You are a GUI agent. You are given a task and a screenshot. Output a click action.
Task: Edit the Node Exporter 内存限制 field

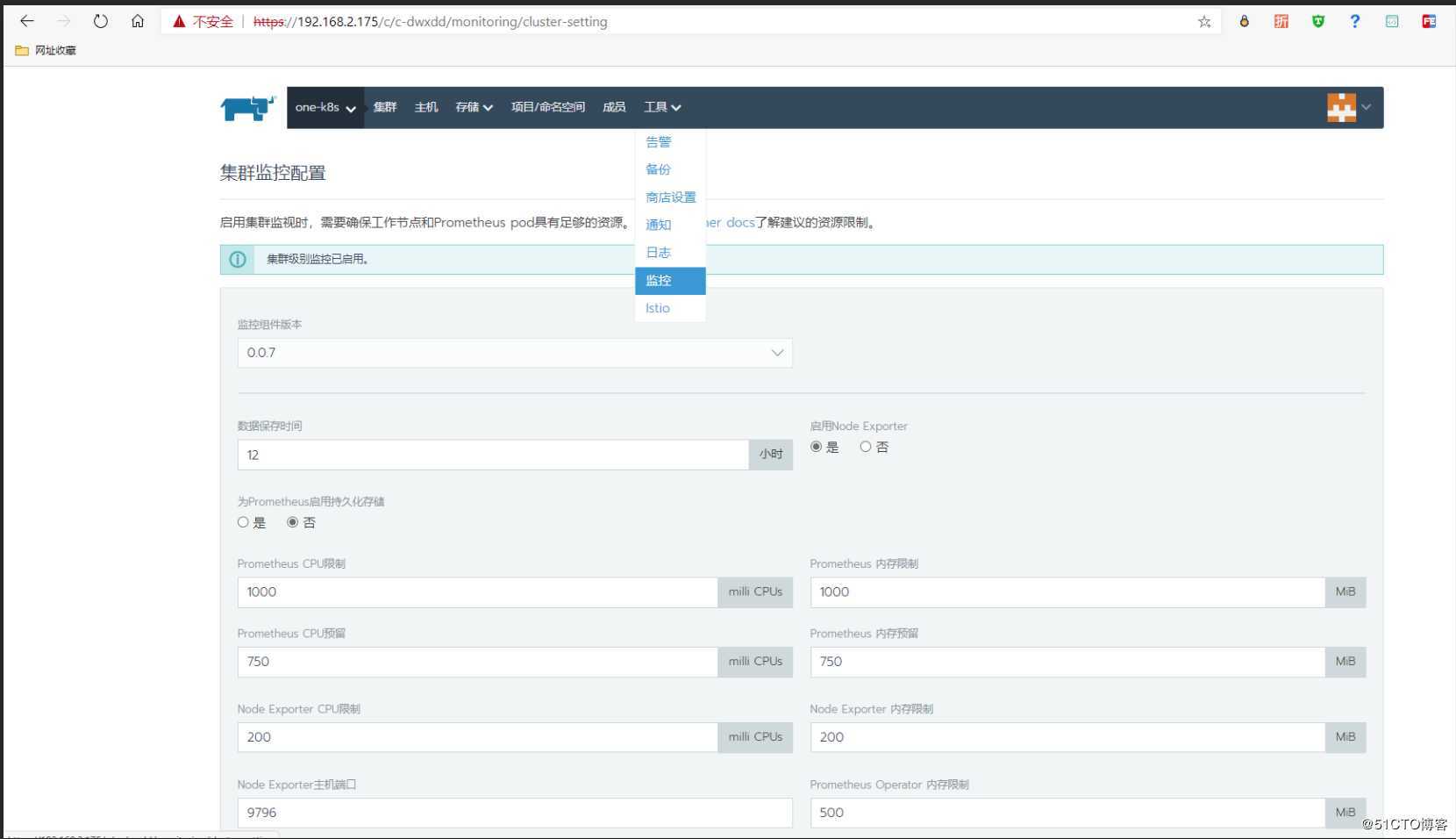click(1067, 737)
